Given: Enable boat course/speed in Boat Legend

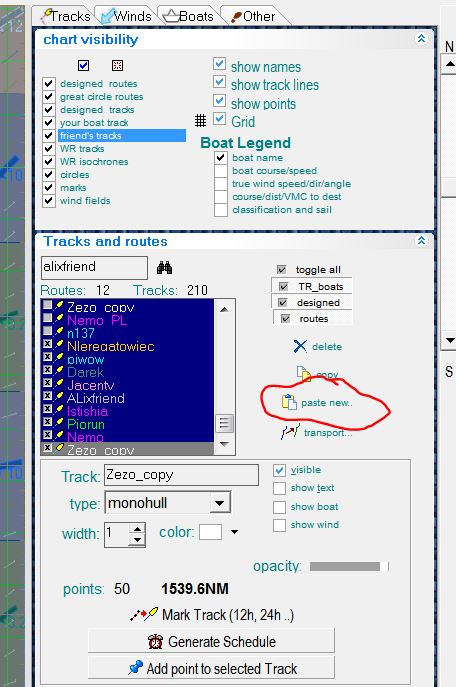Looking at the screenshot, I should coord(221,170).
